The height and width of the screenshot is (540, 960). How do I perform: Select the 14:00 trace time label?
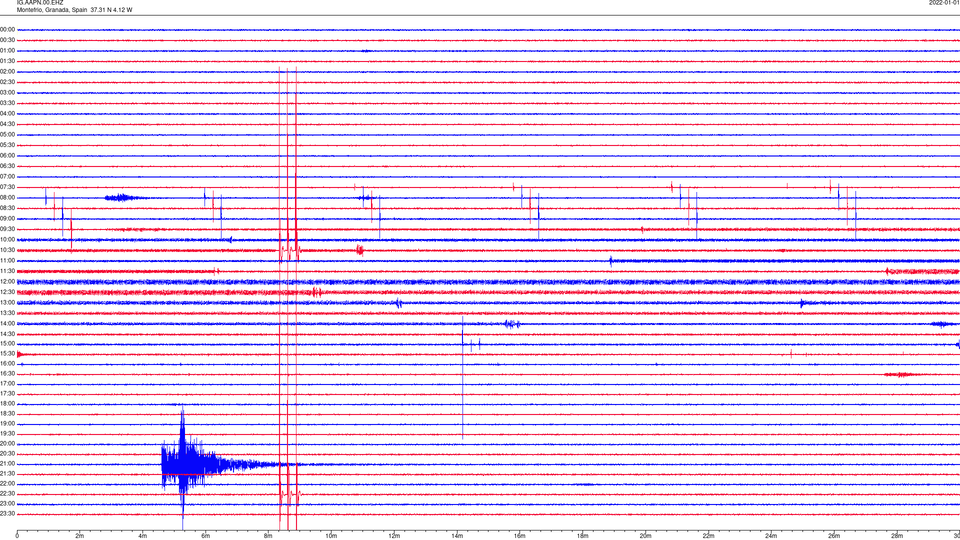coord(8,323)
